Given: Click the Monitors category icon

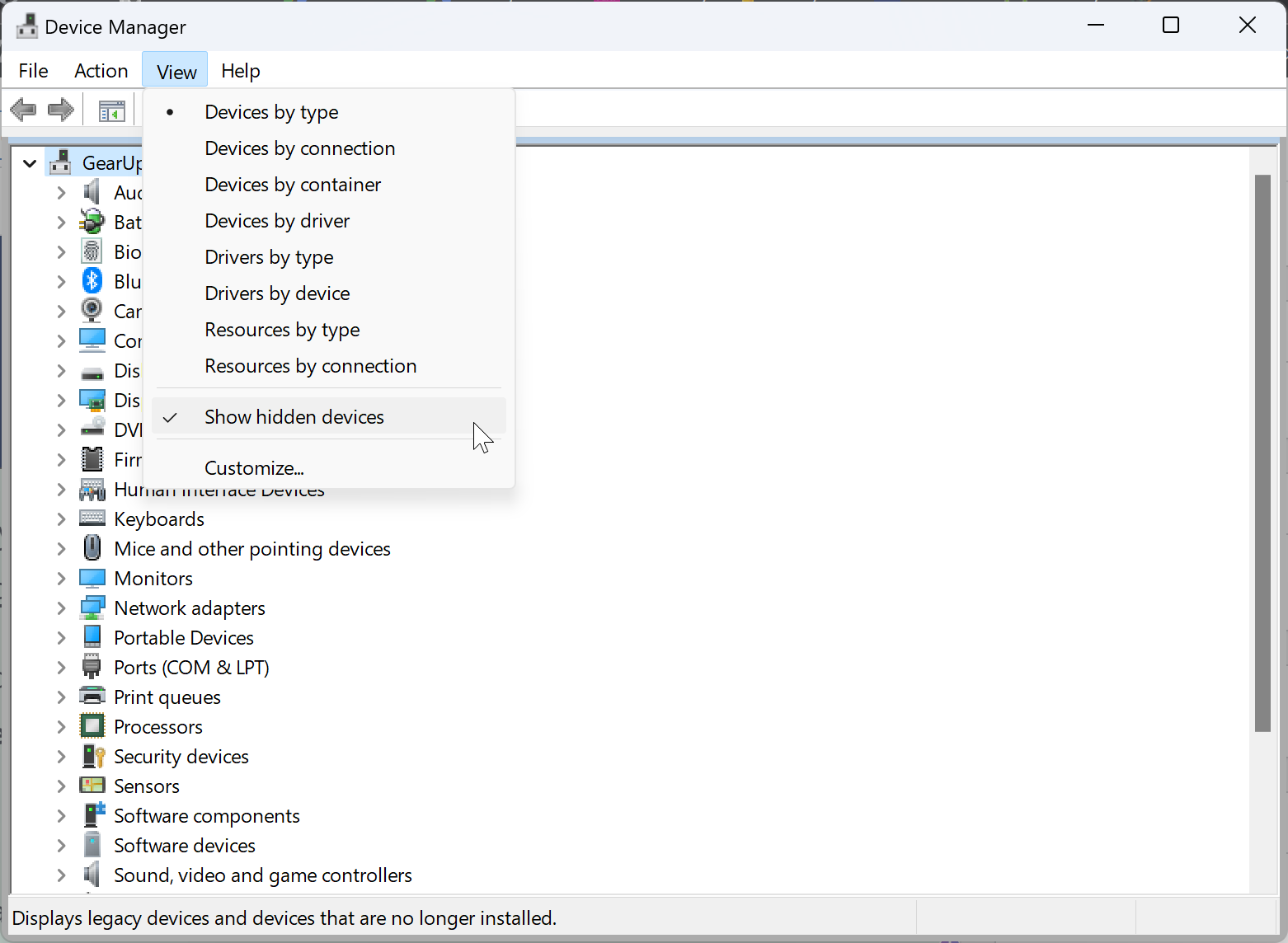Looking at the screenshot, I should 92,578.
